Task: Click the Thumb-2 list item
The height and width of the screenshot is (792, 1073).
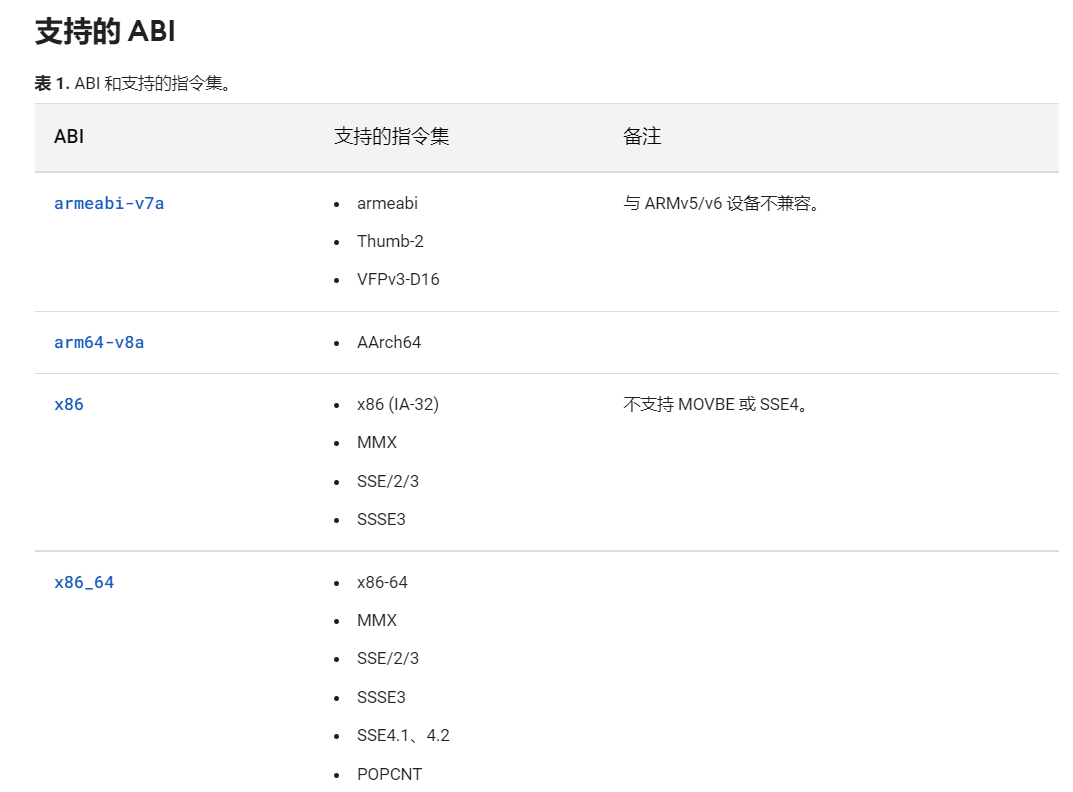Action: (390, 241)
